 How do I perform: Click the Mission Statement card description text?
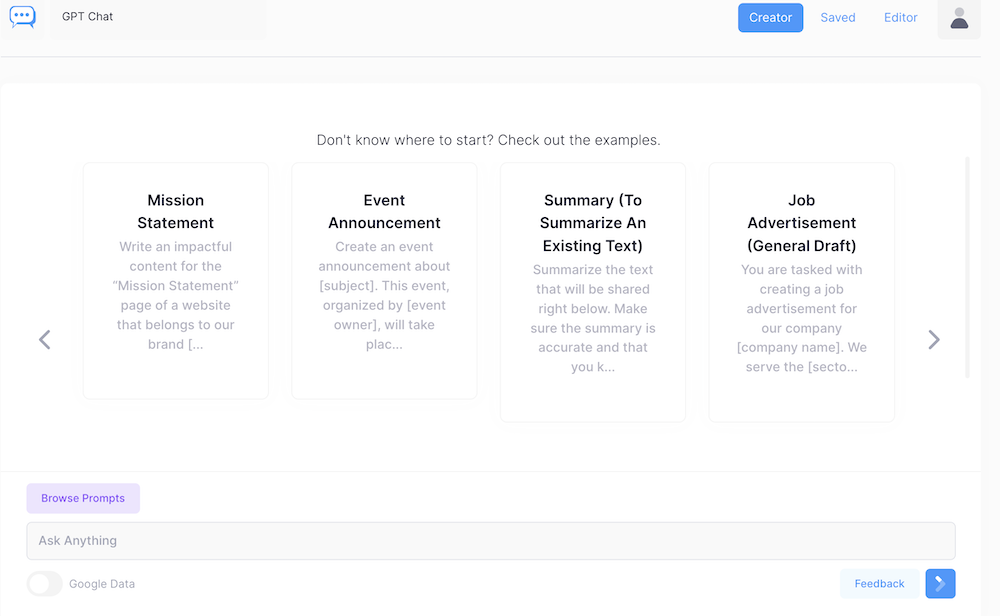coord(176,295)
